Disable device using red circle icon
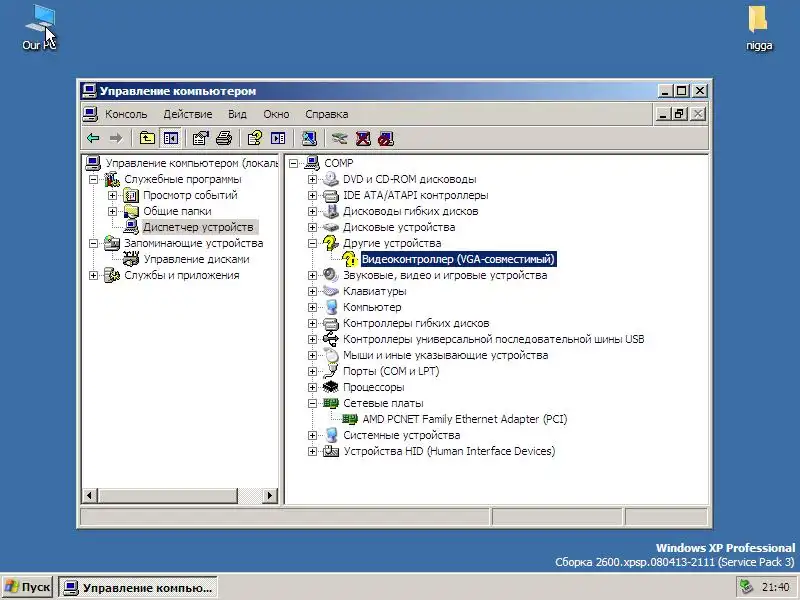 point(386,138)
